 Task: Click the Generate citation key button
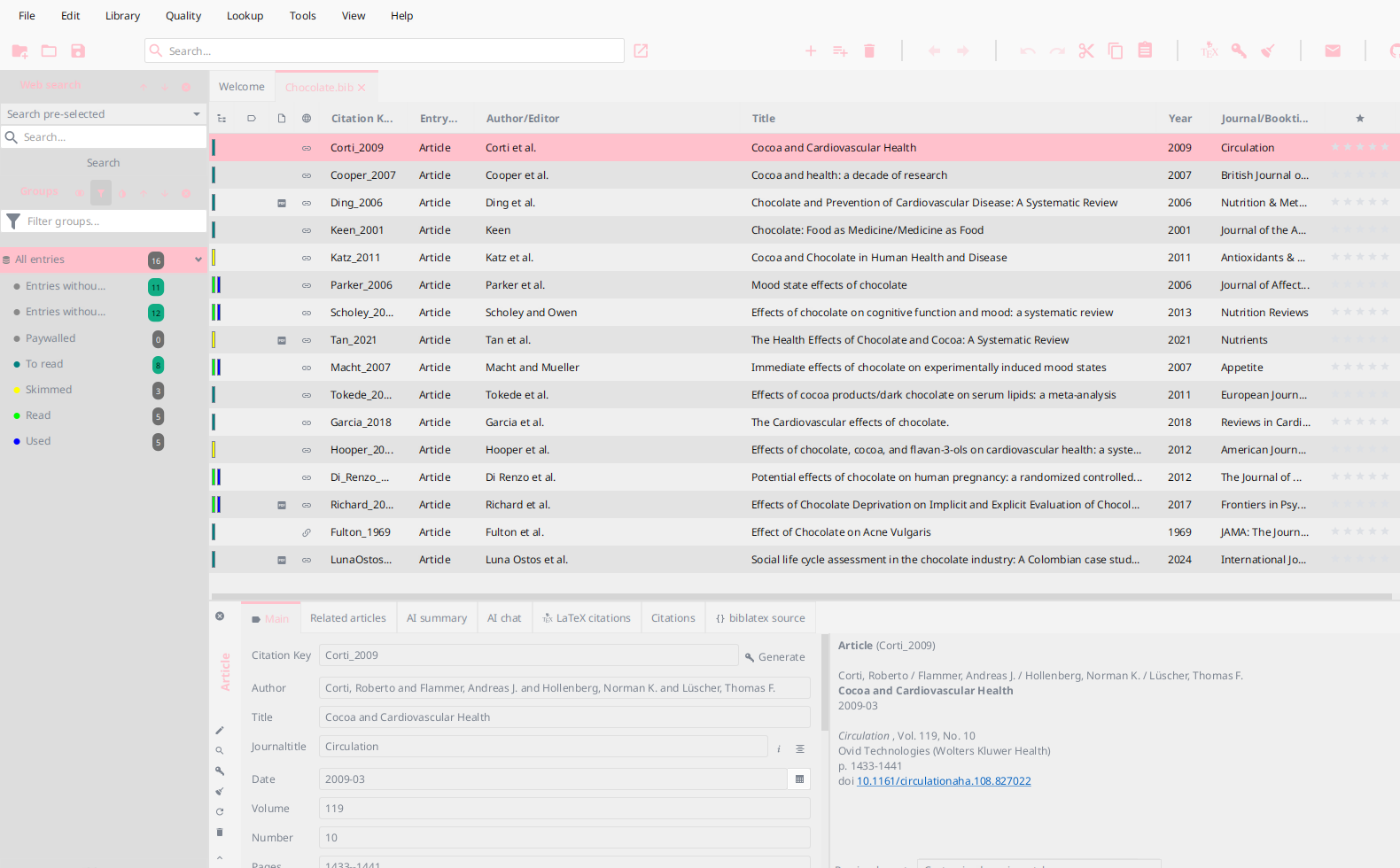point(775,657)
